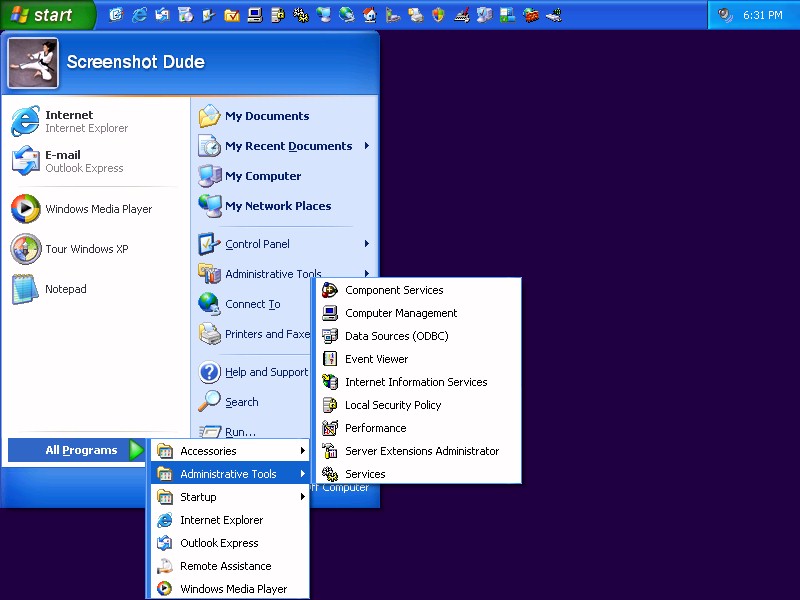Open Server Extensions Administrator
This screenshot has height=600, width=800.
tap(421, 451)
